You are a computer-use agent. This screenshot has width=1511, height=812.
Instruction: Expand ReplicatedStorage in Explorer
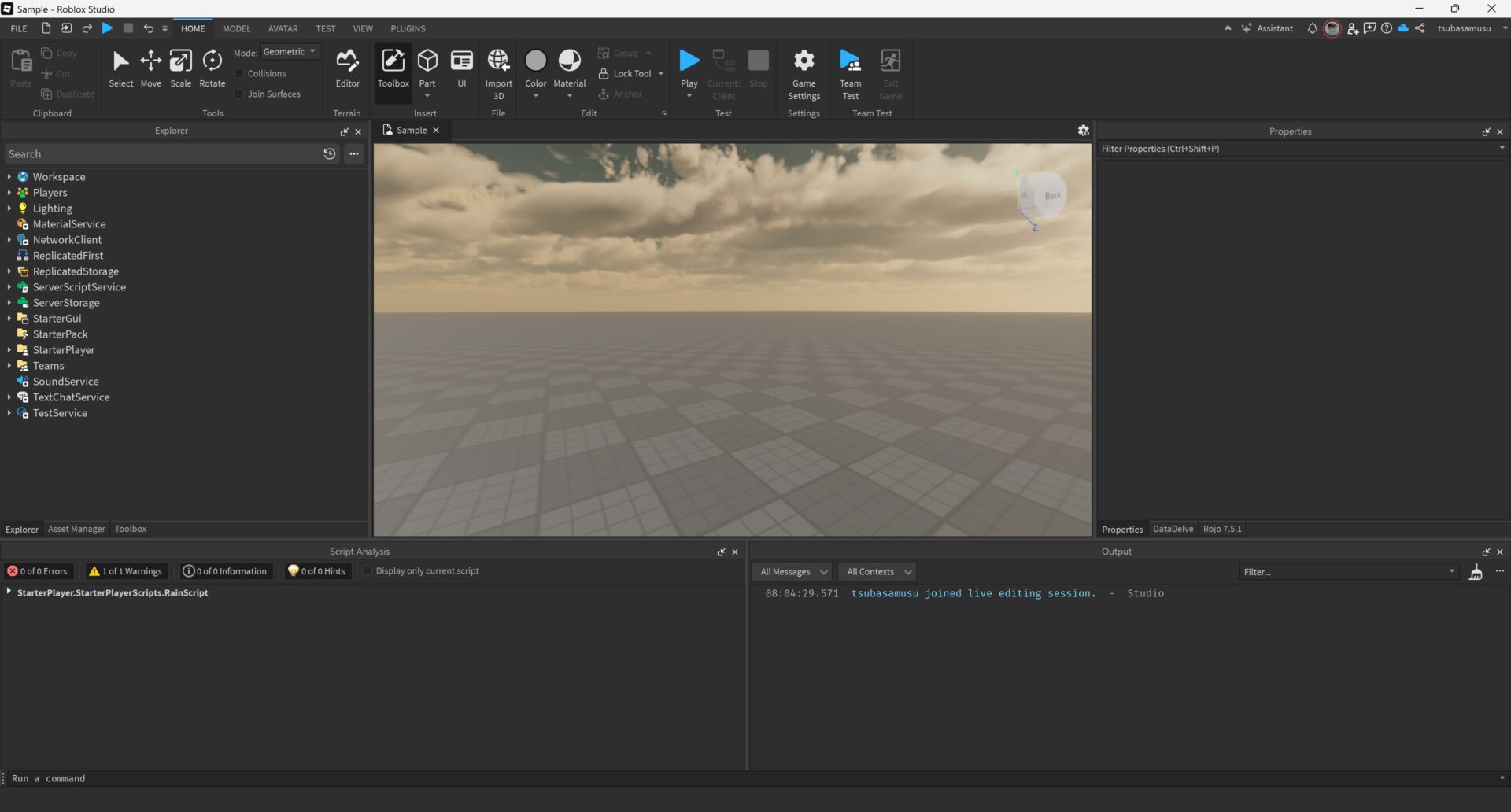pos(9,271)
